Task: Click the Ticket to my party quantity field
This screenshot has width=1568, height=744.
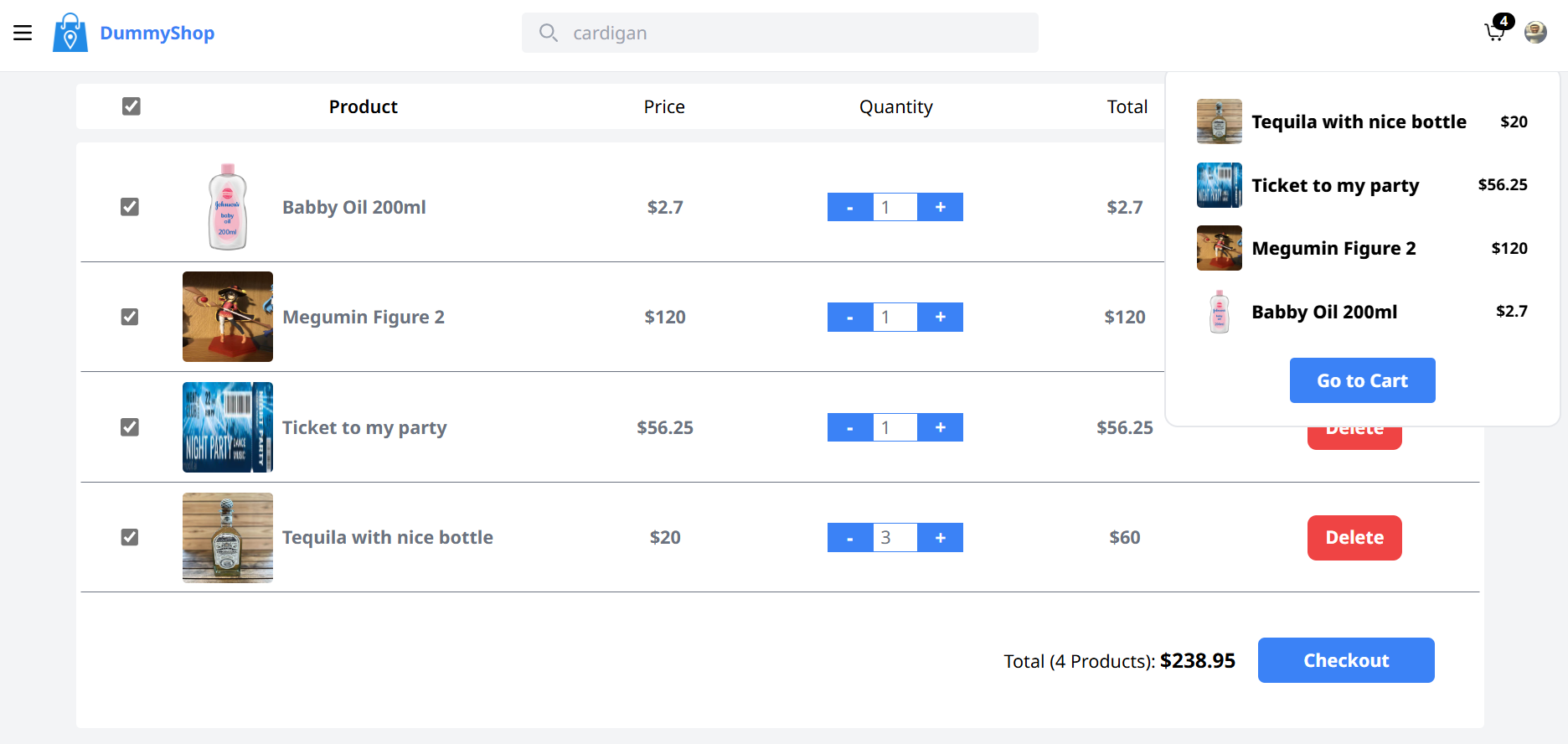Action: pos(895,427)
